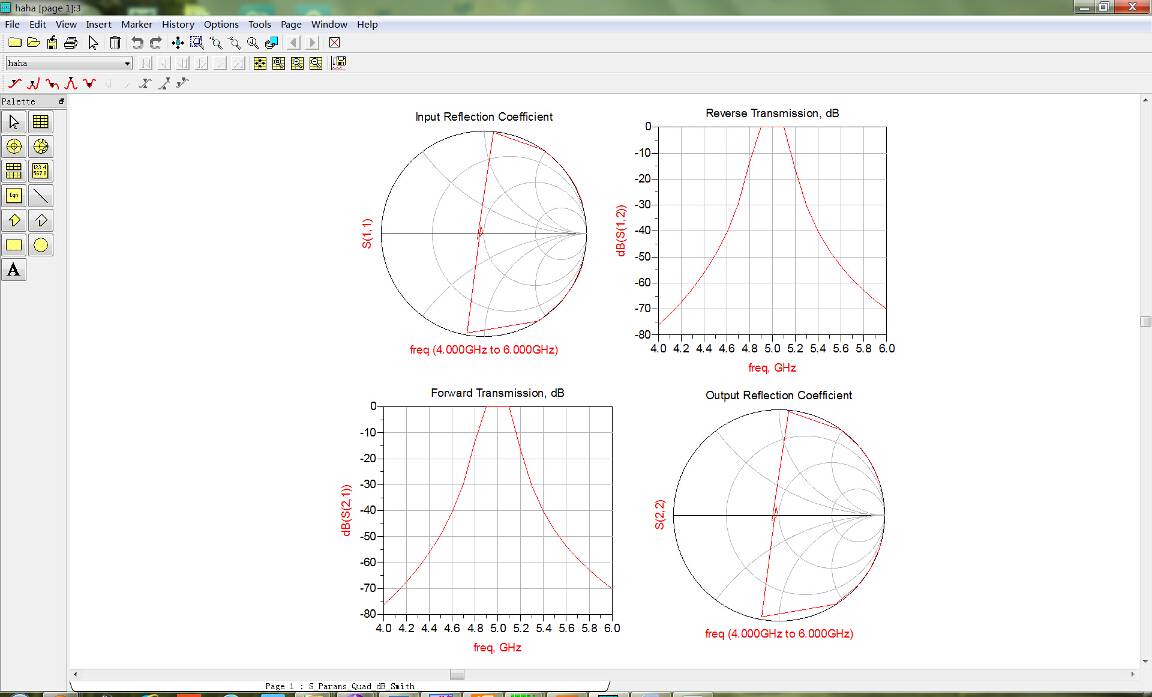Select the stacked plot palette item

tap(13, 170)
